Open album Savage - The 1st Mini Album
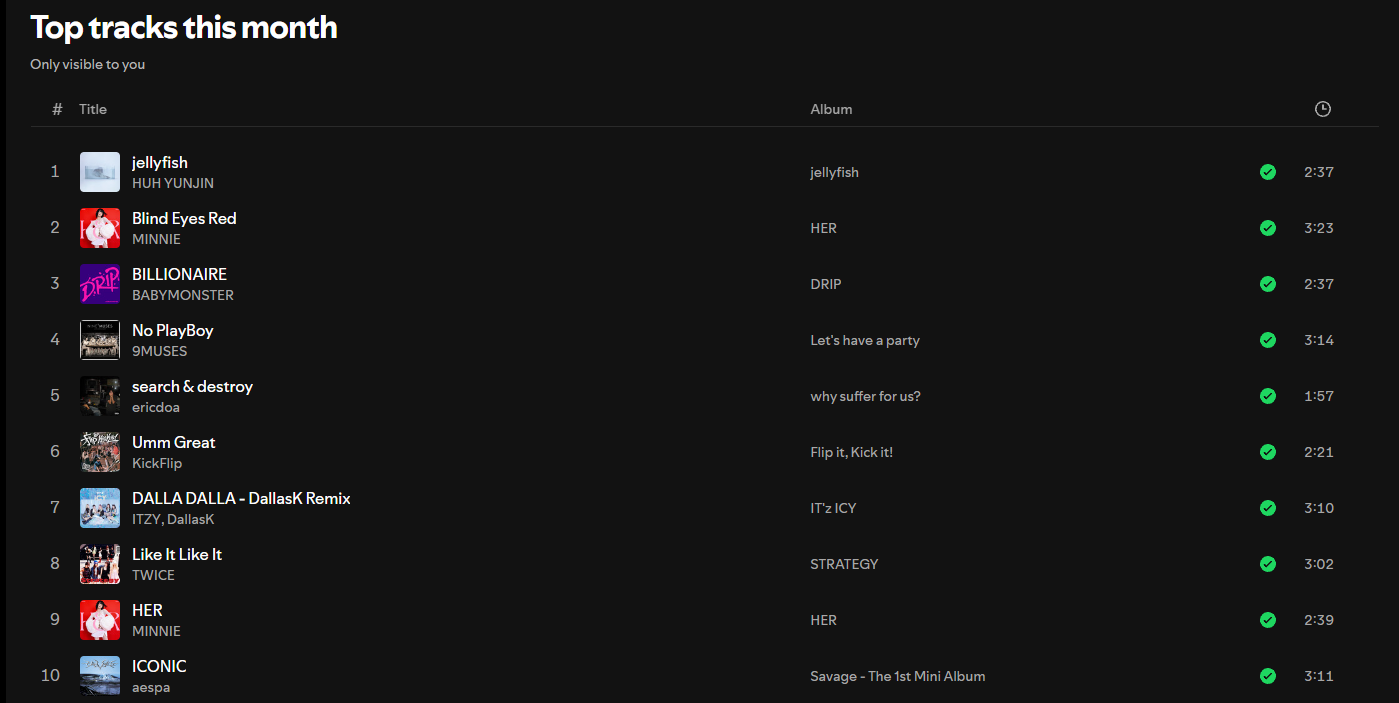Image resolution: width=1399 pixels, height=703 pixels. (897, 676)
